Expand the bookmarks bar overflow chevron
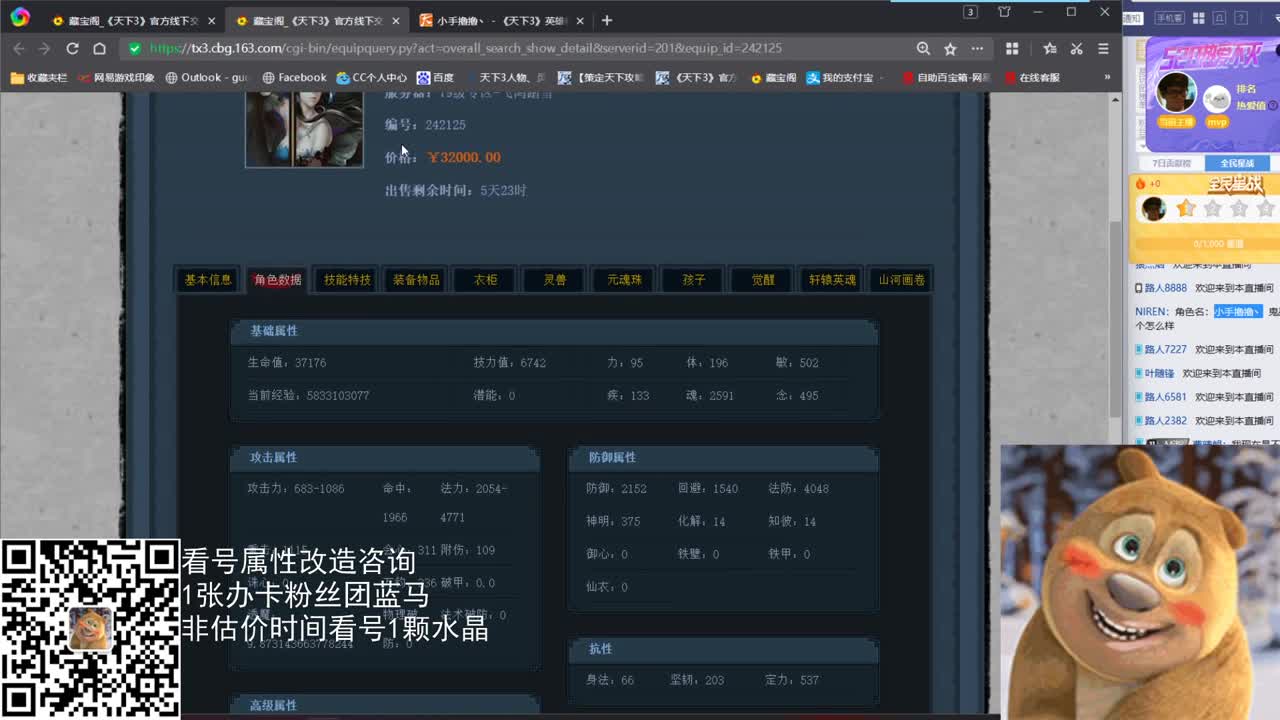1280x720 pixels. 1107,77
